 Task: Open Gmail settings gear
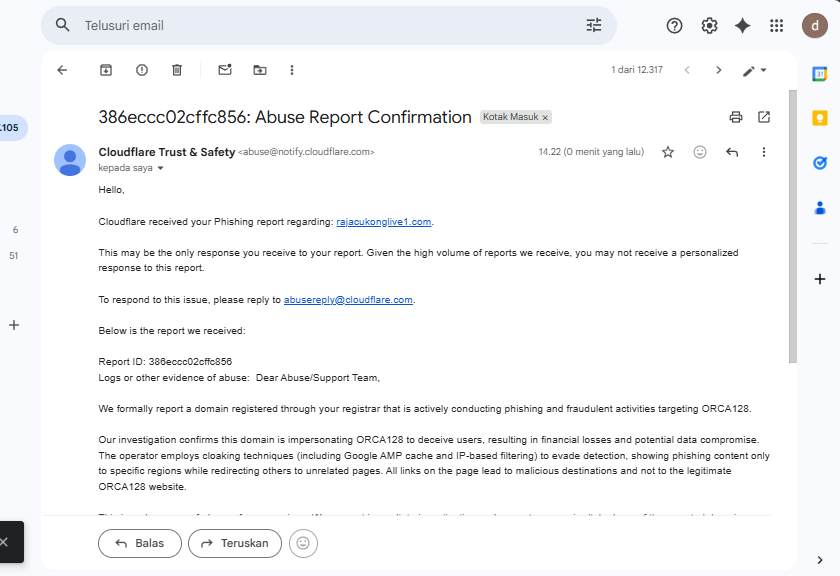pos(709,26)
